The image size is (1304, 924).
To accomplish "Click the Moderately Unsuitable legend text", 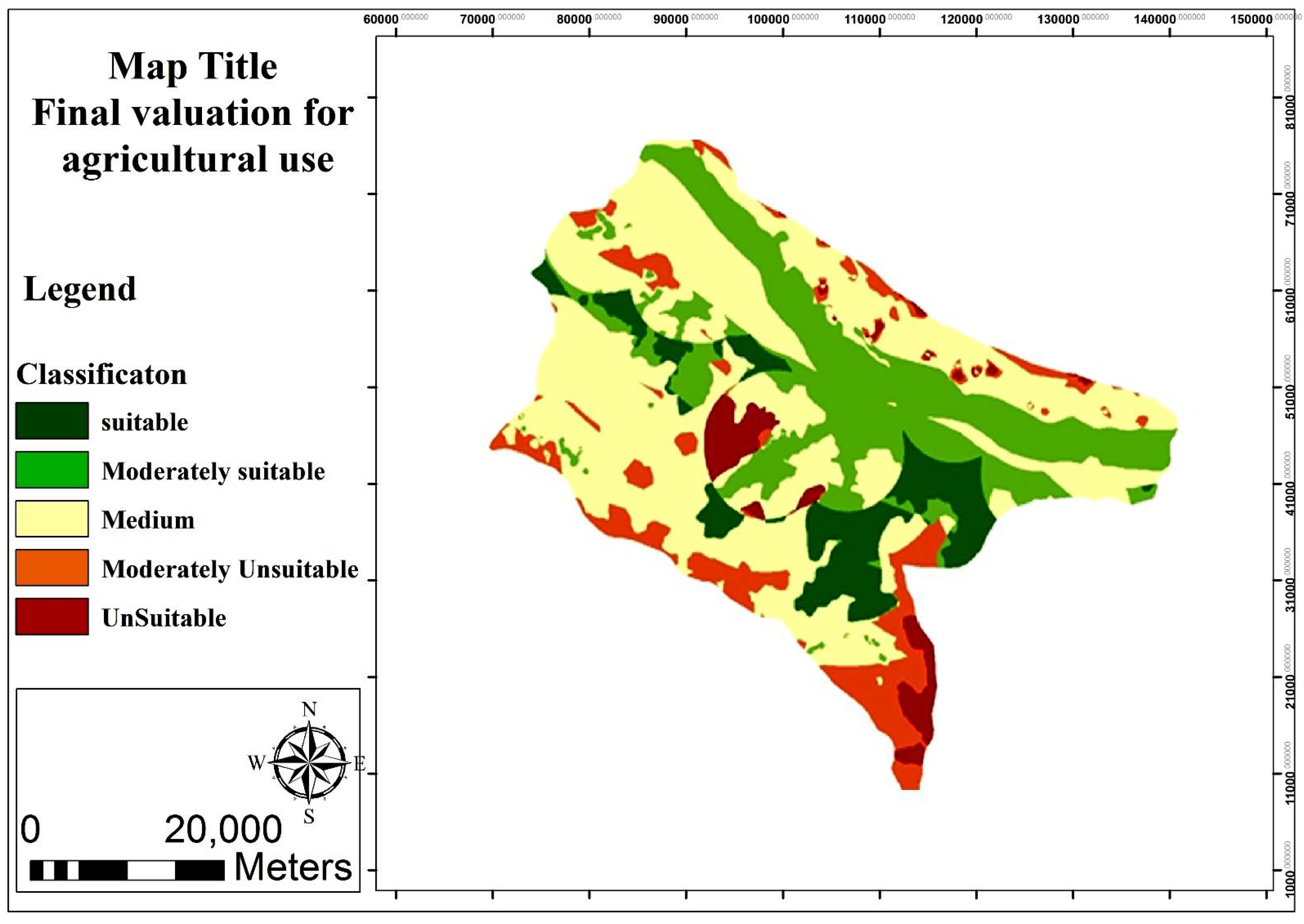I will coord(230,569).
